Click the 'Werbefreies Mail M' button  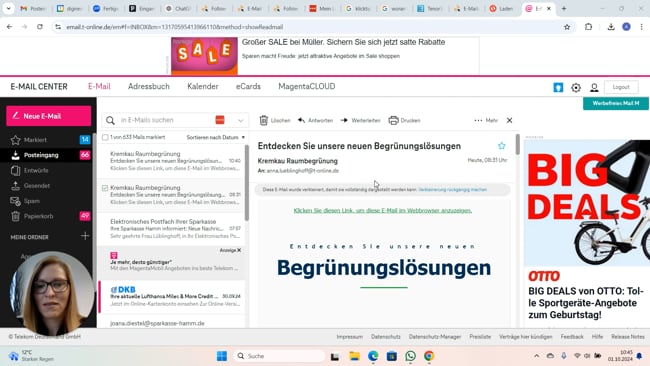point(616,103)
